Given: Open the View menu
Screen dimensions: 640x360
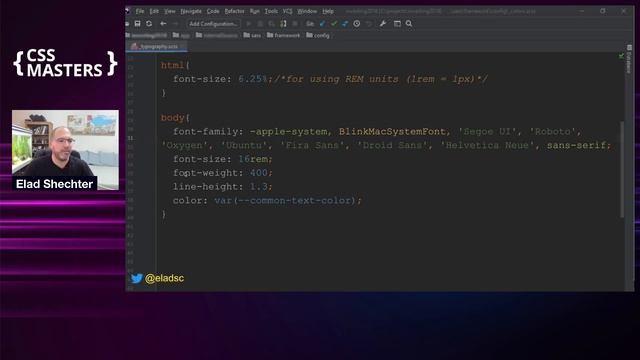Looking at the screenshot, I should pyautogui.click(x=170, y=11).
